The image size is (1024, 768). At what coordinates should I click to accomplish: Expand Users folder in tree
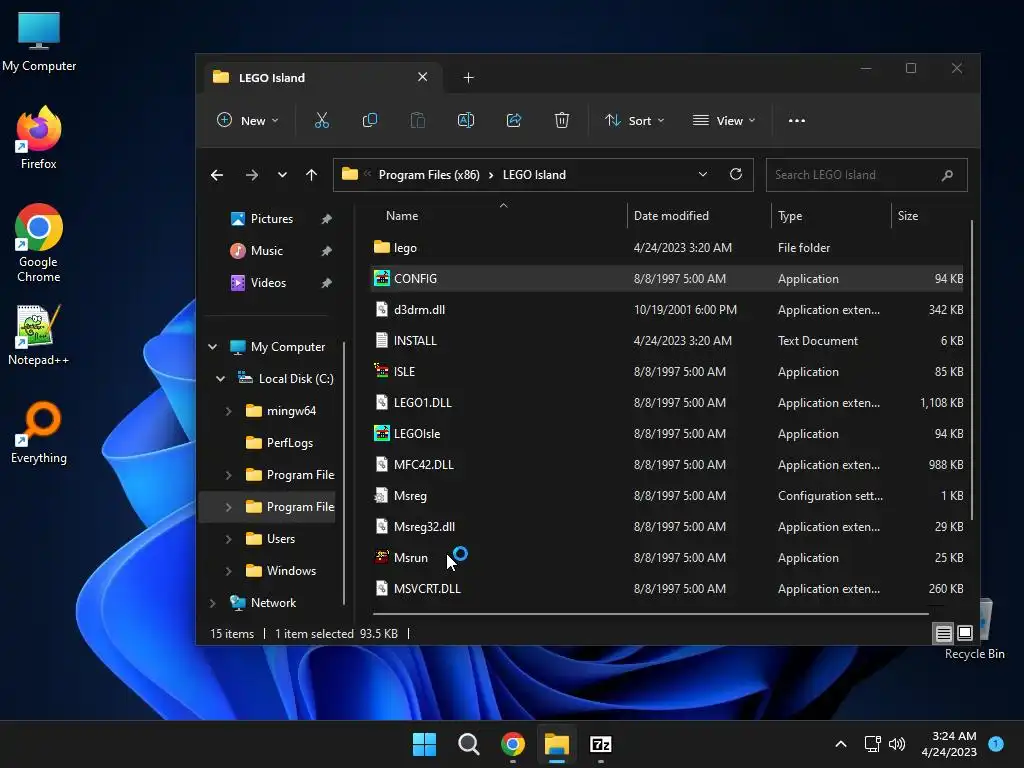click(x=229, y=539)
